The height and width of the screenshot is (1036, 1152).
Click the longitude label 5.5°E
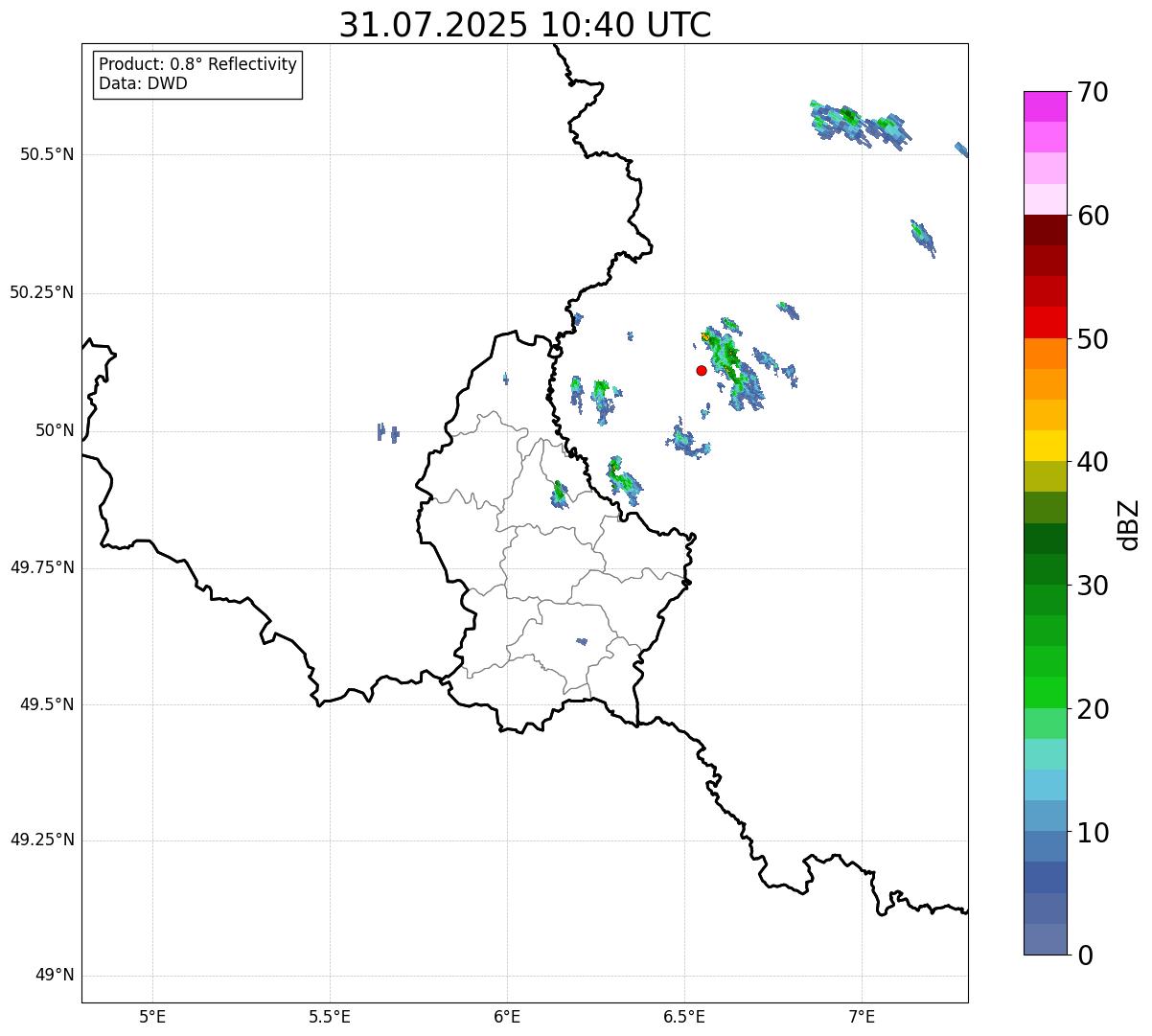click(x=330, y=1016)
